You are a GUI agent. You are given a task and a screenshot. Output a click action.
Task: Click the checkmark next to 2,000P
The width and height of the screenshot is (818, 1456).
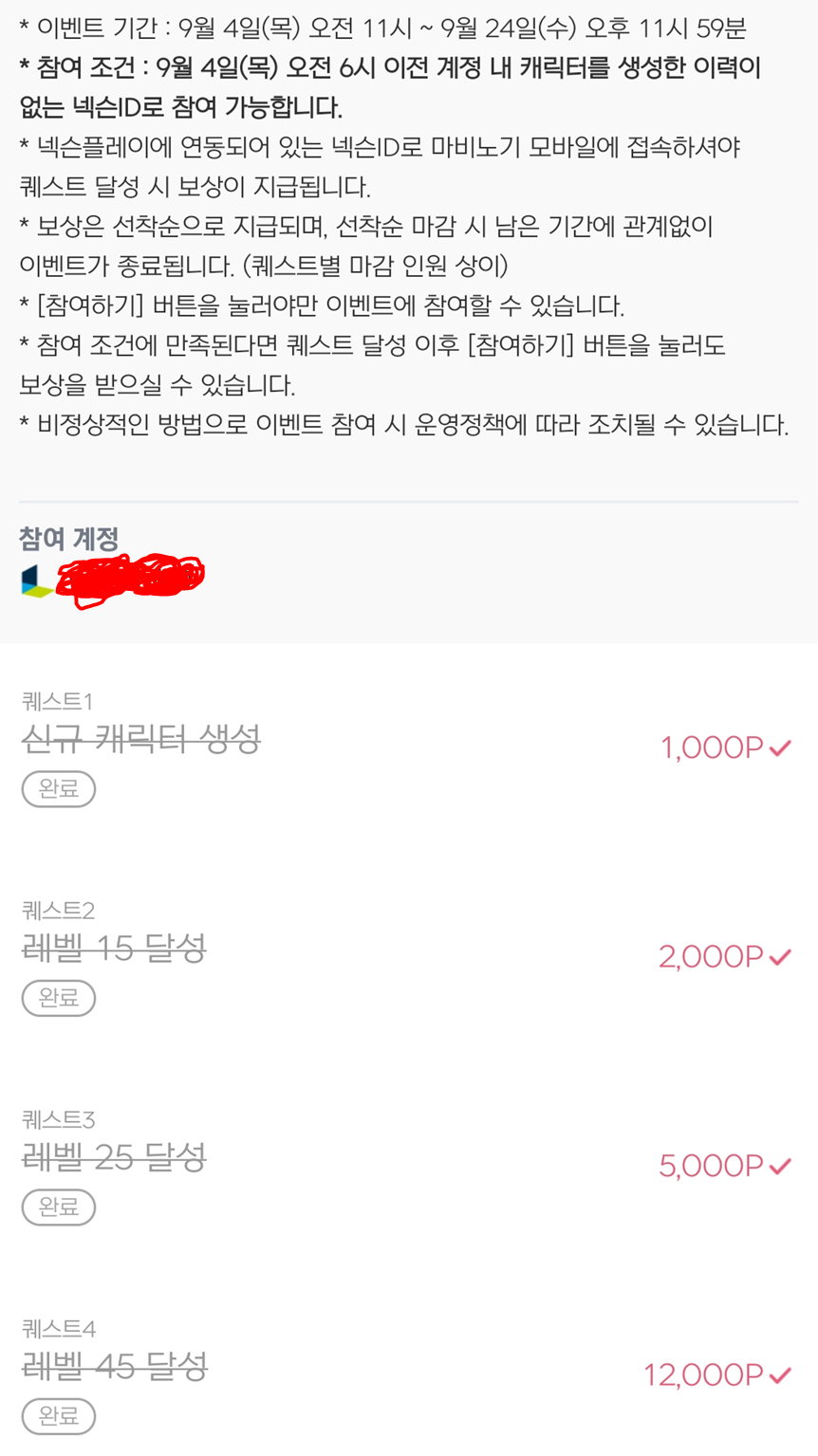(x=780, y=957)
